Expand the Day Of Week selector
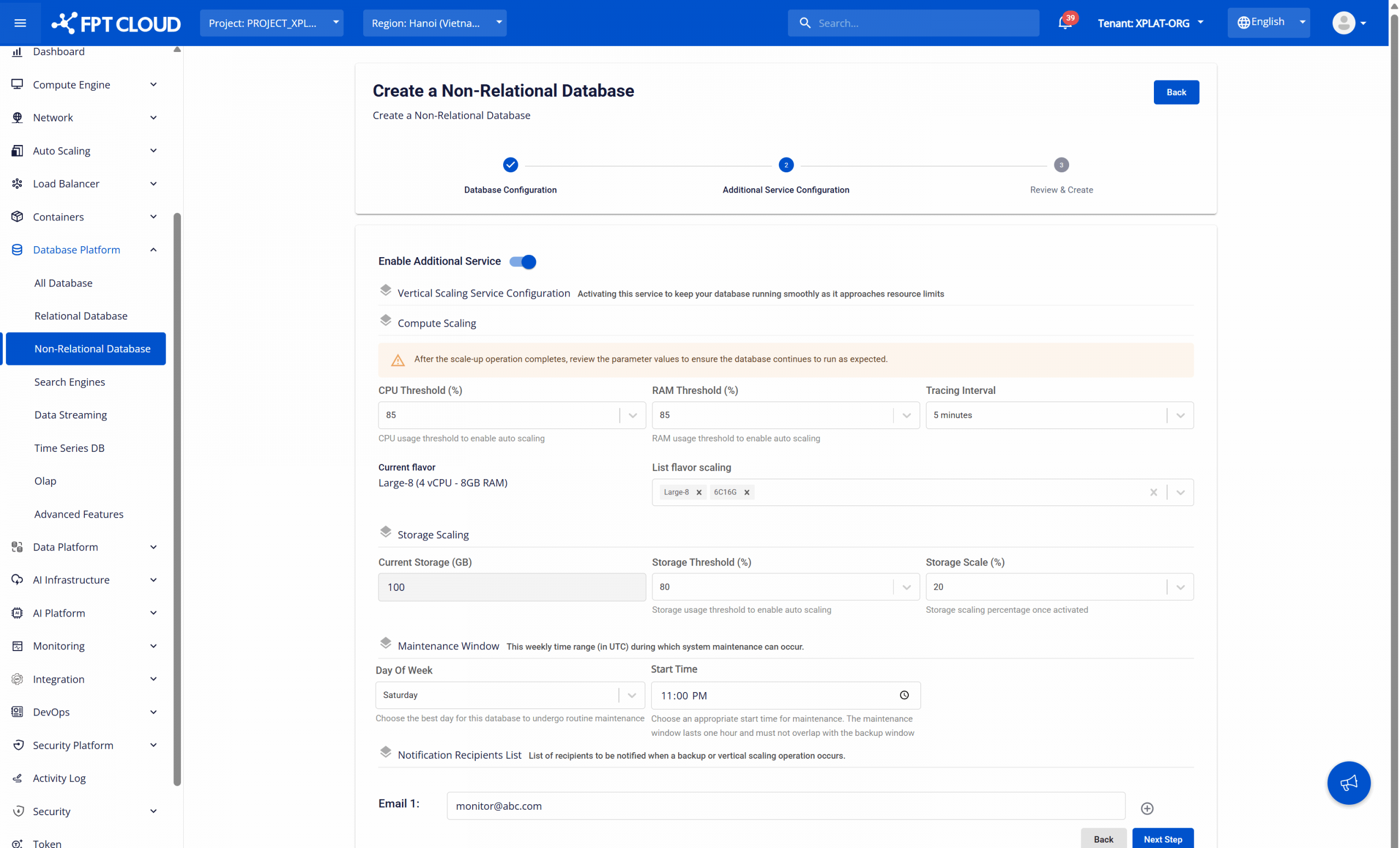The image size is (1400, 848). [x=631, y=695]
